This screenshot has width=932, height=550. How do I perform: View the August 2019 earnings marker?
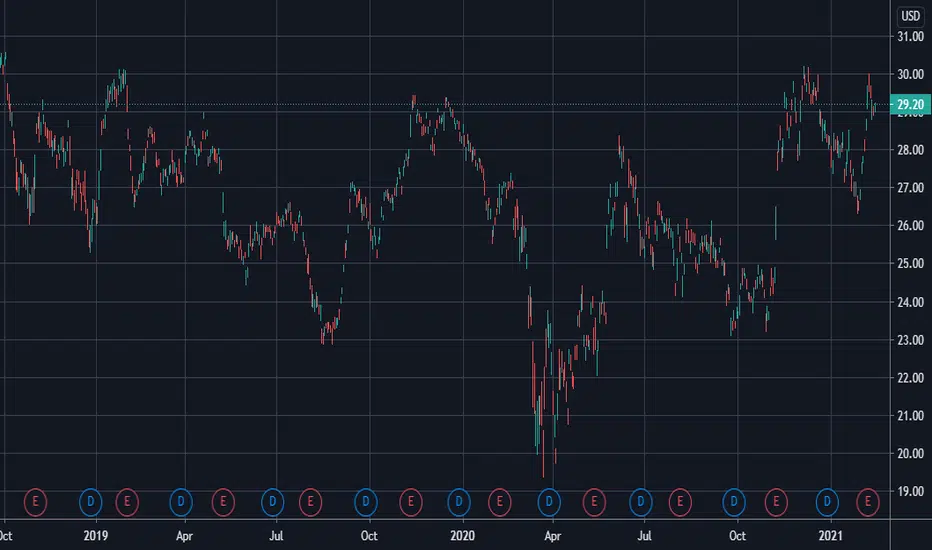[x=310, y=502]
